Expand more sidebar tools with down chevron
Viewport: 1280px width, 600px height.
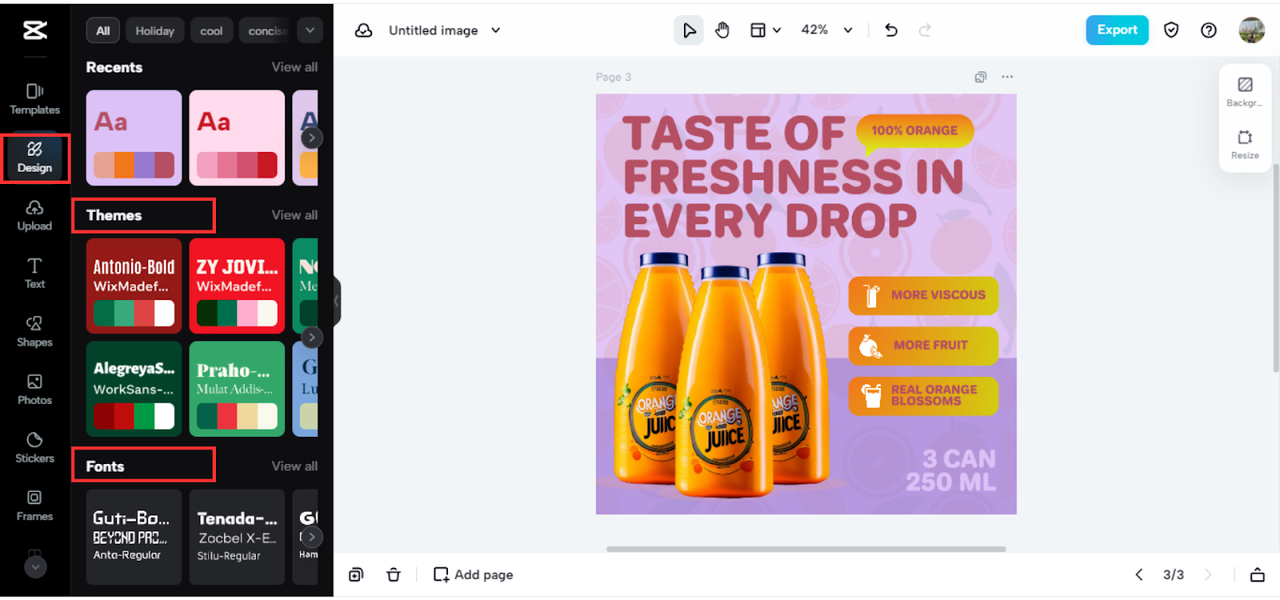click(35, 566)
